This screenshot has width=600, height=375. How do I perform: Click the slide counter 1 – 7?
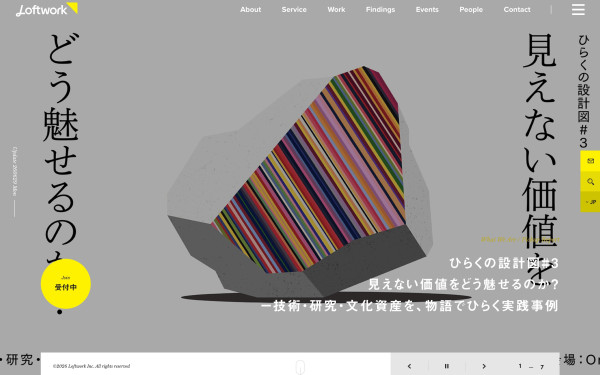pos(531,367)
